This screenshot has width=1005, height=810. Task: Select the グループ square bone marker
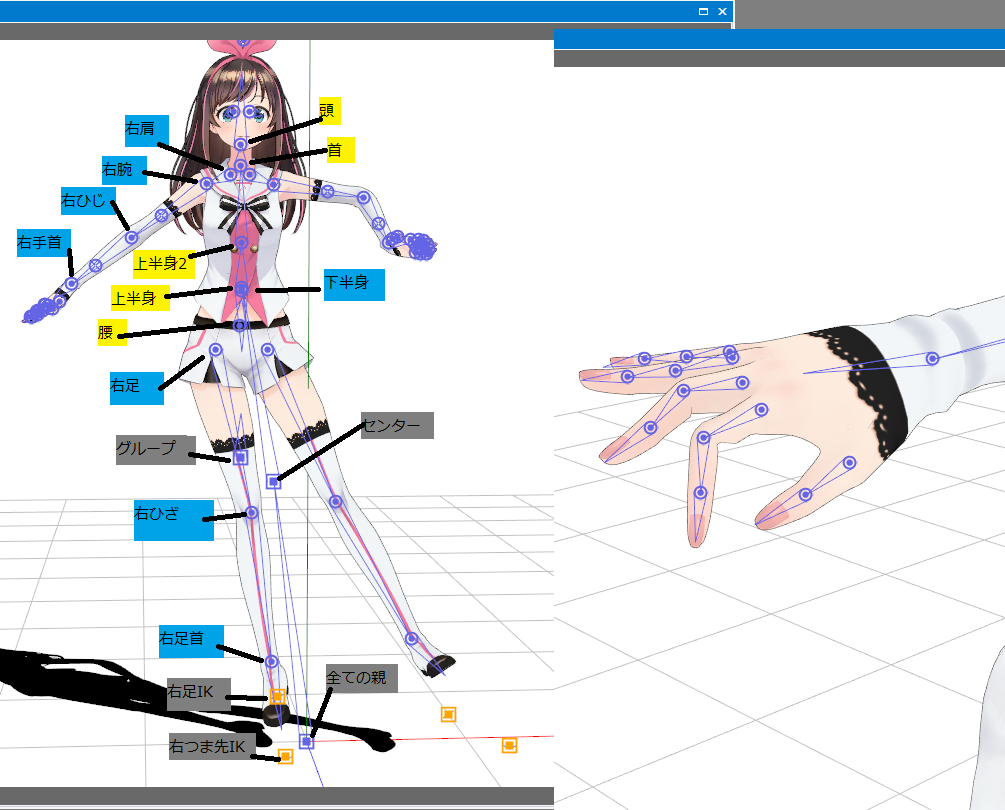(x=240, y=458)
